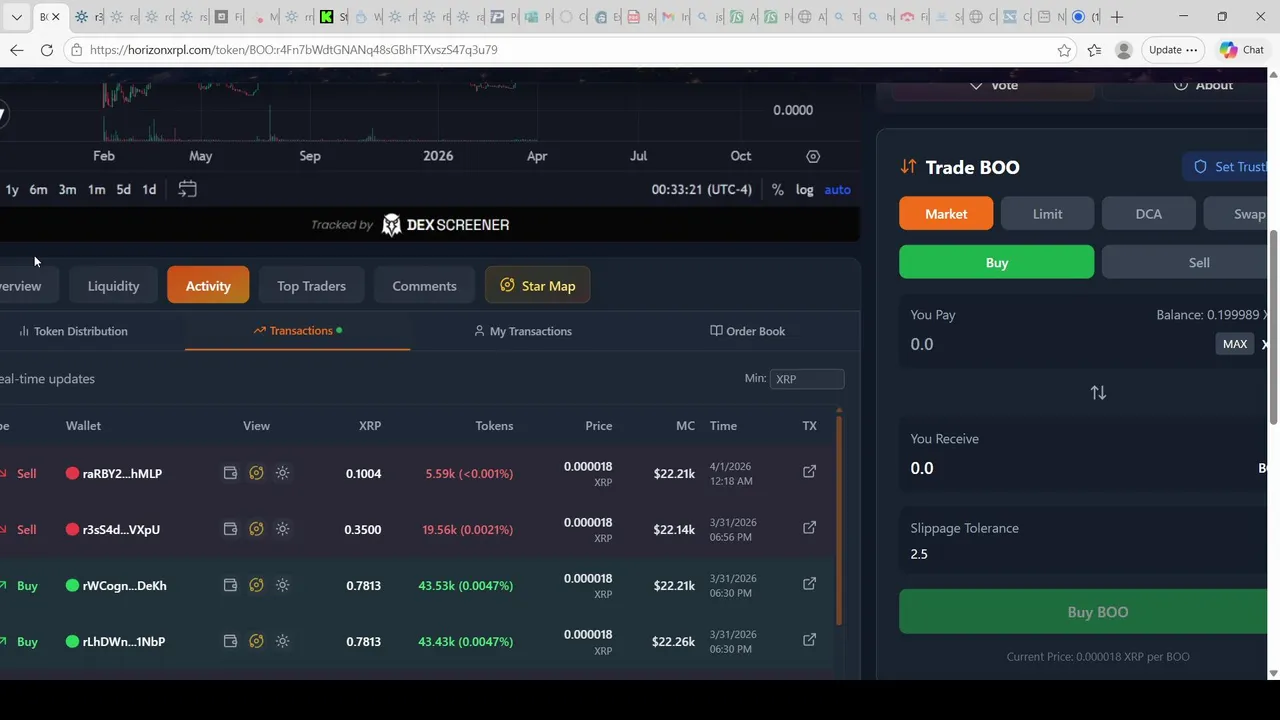The height and width of the screenshot is (720, 1280).
Task: Select 5d chart timeframe
Action: click(x=123, y=189)
